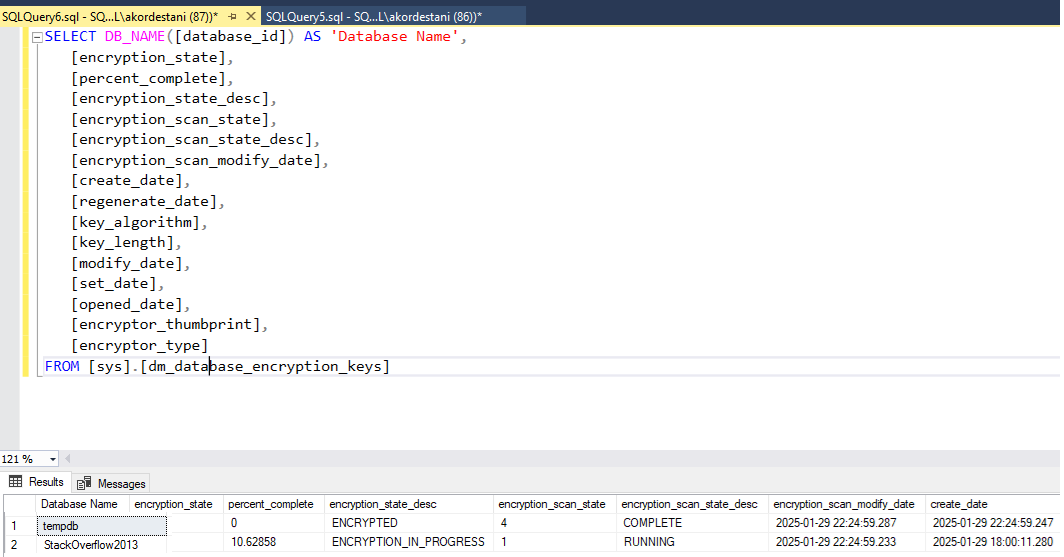Click the horizontal scrollbar left arrow
Image resolution: width=1064 pixels, height=557 pixels.
tap(67, 459)
